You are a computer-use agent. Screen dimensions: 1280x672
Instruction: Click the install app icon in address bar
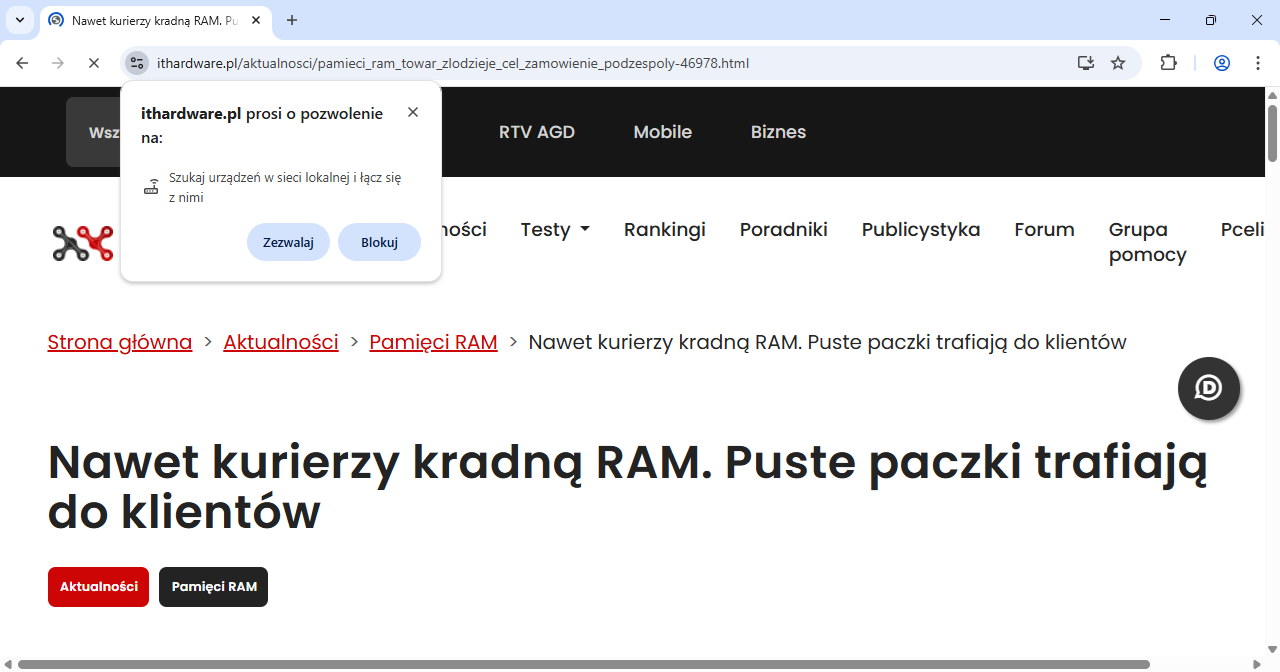coord(1086,63)
